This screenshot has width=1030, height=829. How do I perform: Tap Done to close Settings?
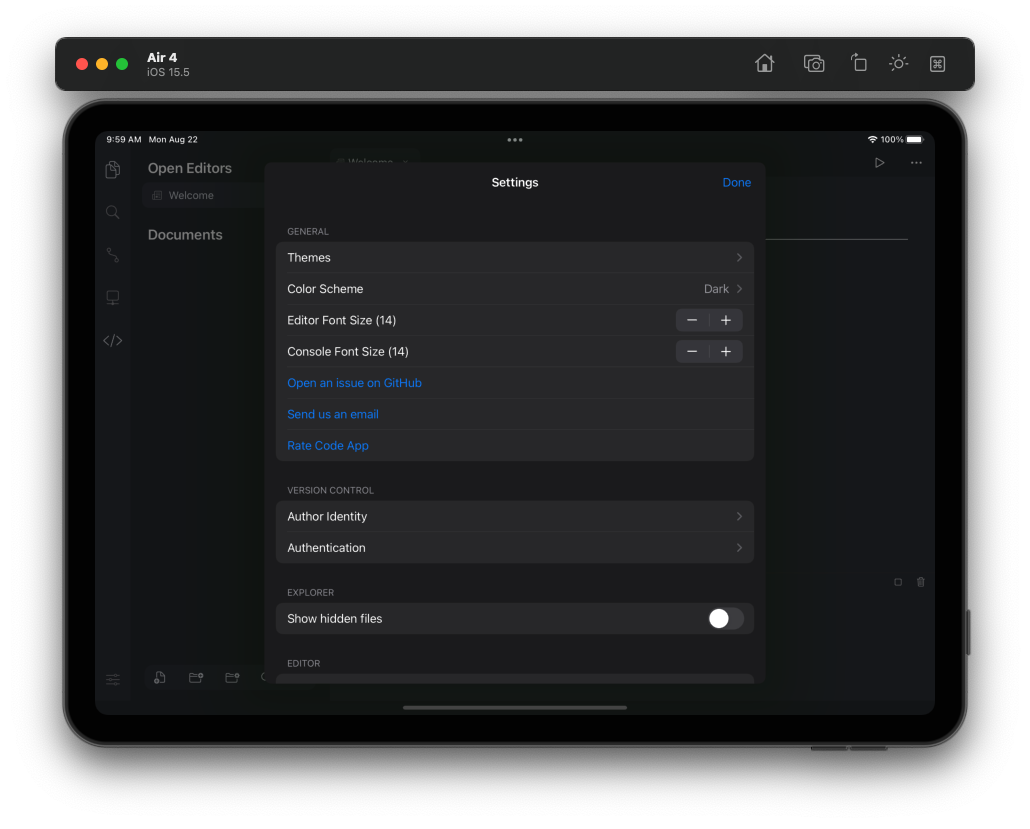pos(737,182)
